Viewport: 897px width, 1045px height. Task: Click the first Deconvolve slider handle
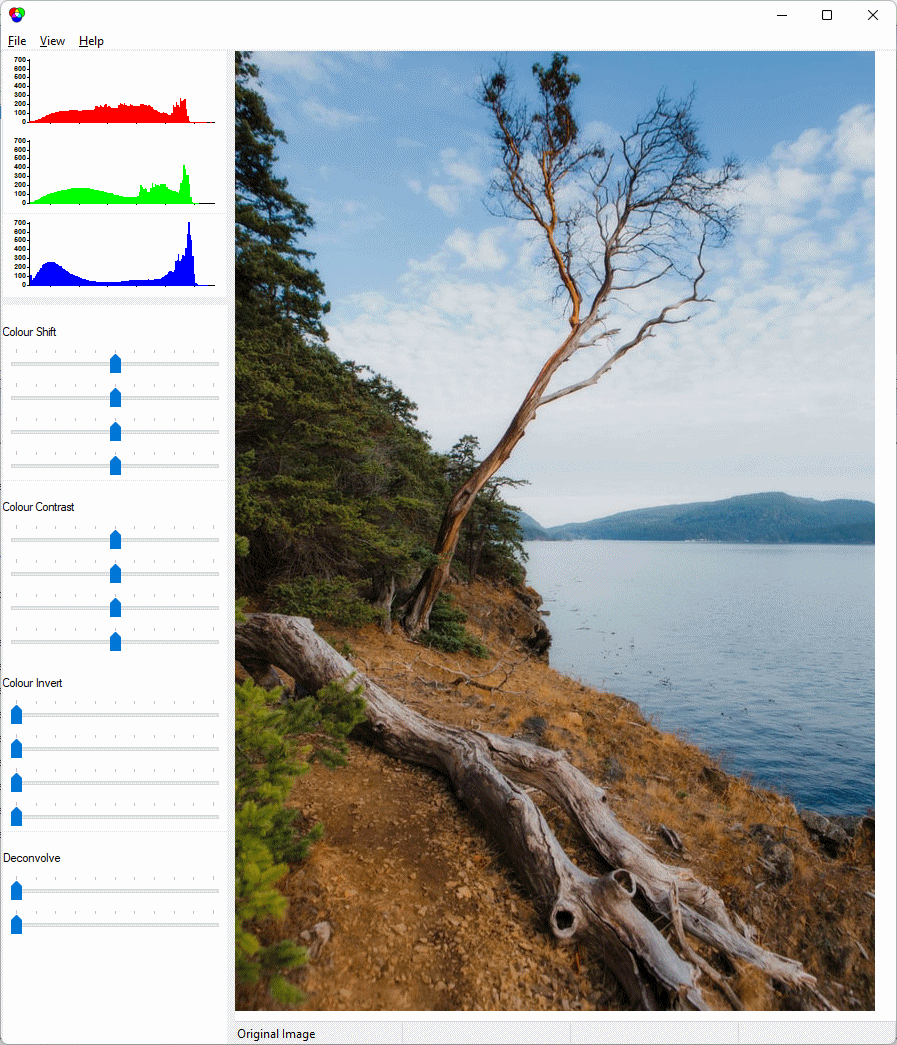coord(16,891)
